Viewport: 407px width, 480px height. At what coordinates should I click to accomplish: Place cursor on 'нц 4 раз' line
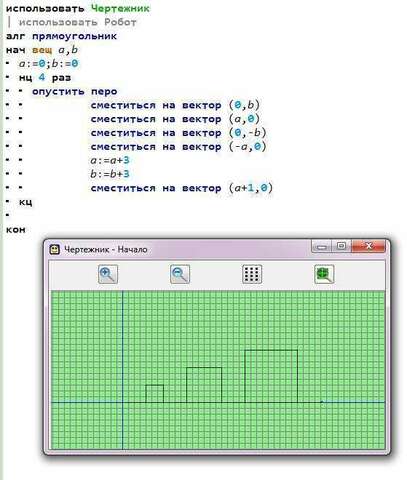[x=45, y=78]
